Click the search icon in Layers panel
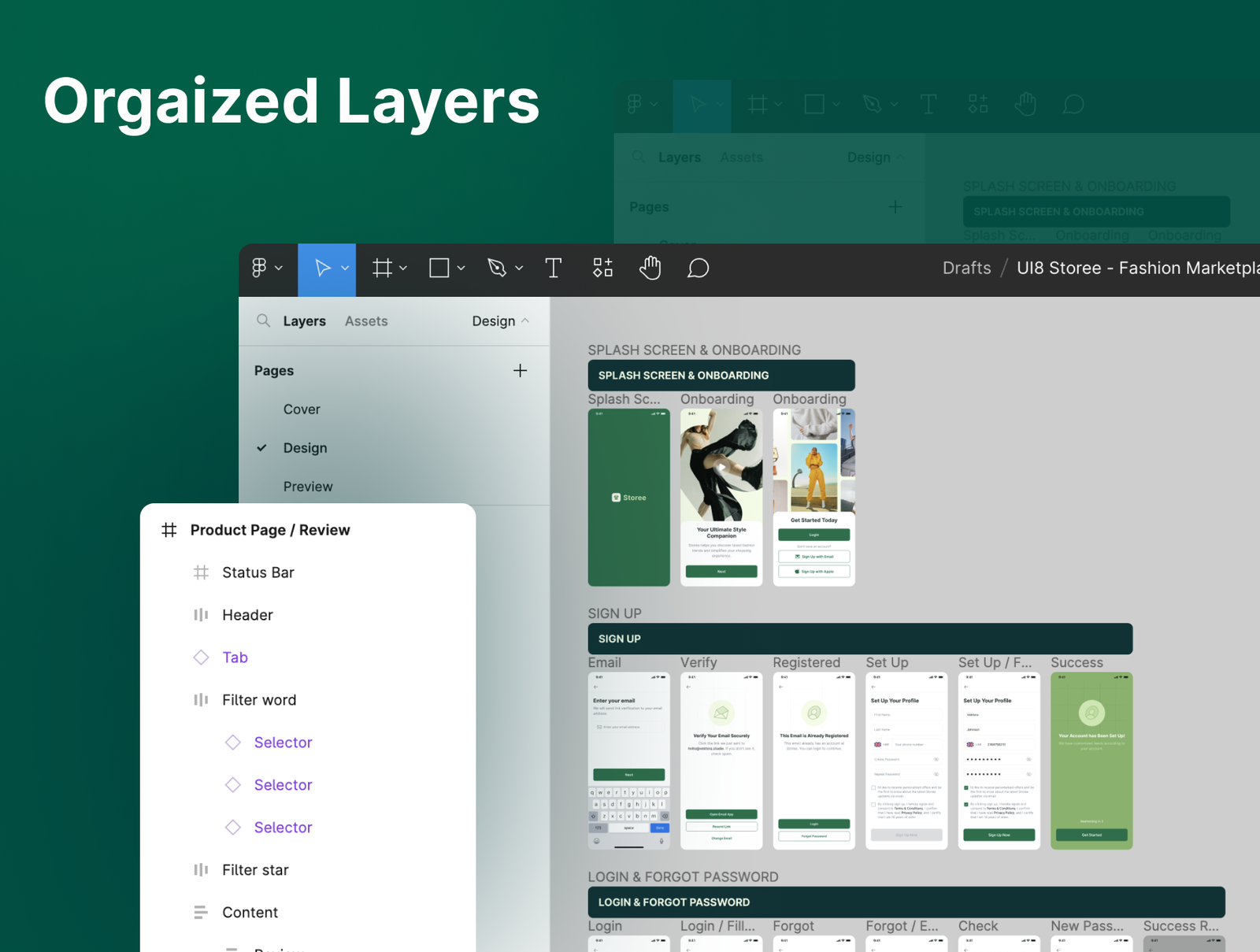Viewport: 1260px width, 952px height. point(263,320)
